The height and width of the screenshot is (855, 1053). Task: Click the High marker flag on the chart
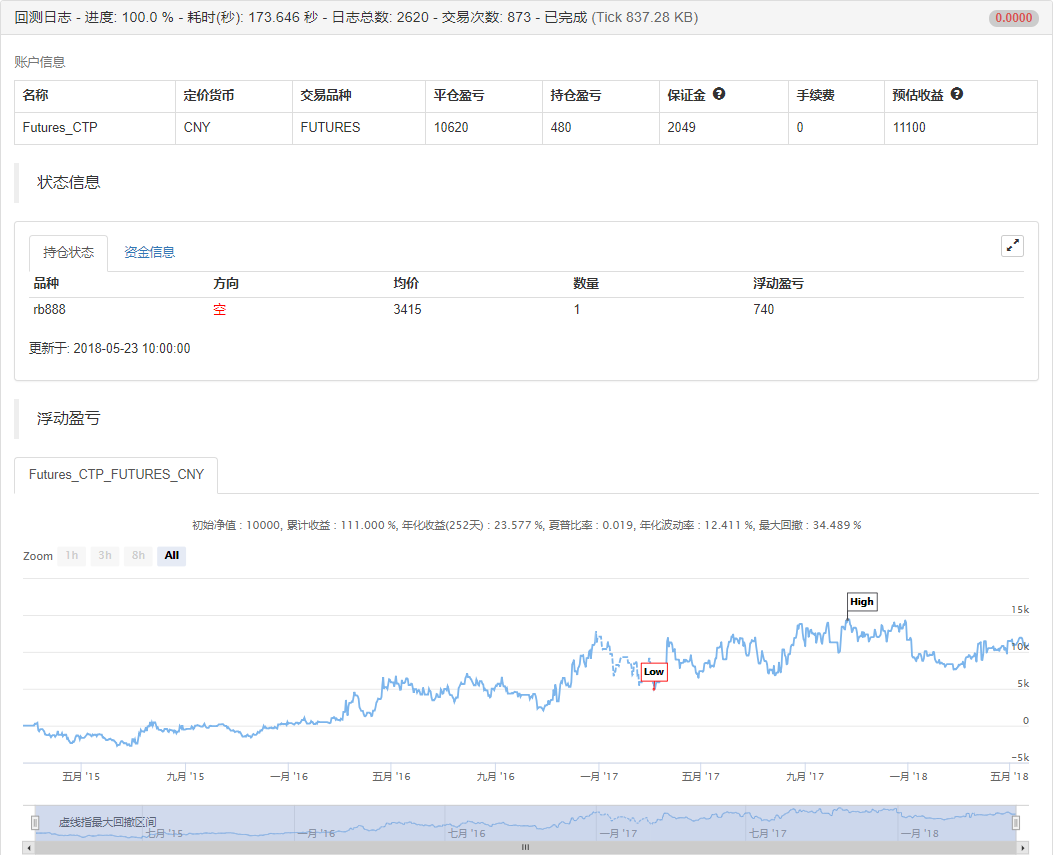coord(861,602)
